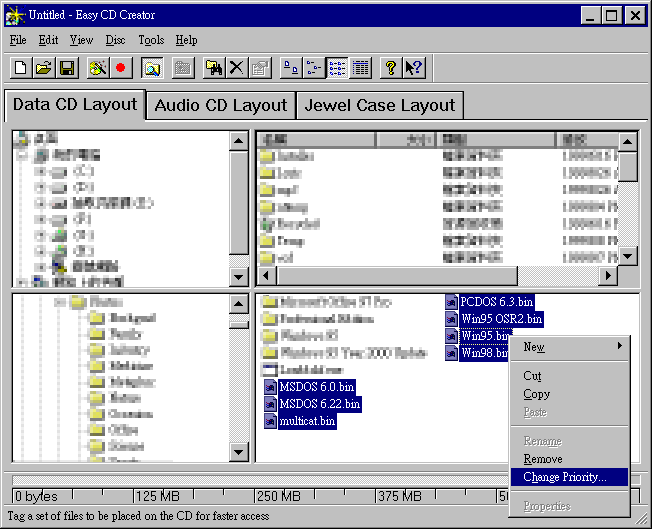Viewport: 652px width, 529px height.
Task: Click the disabled Paste context menu entry
Action: tap(569, 412)
